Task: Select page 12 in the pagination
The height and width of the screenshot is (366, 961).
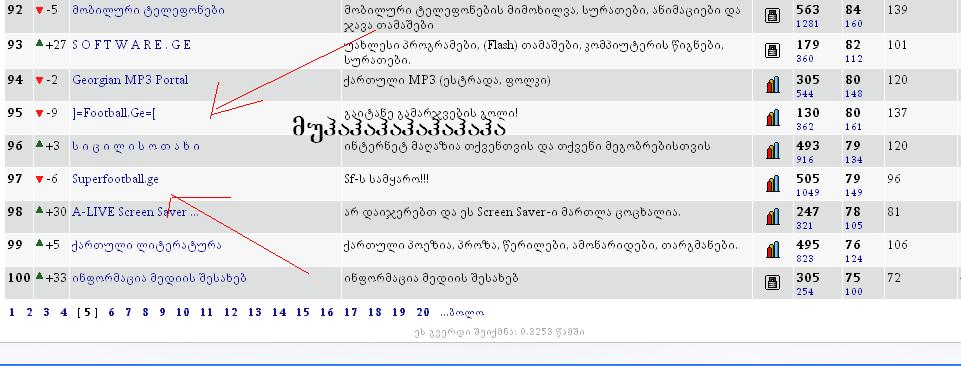Action: pyautogui.click(x=230, y=313)
